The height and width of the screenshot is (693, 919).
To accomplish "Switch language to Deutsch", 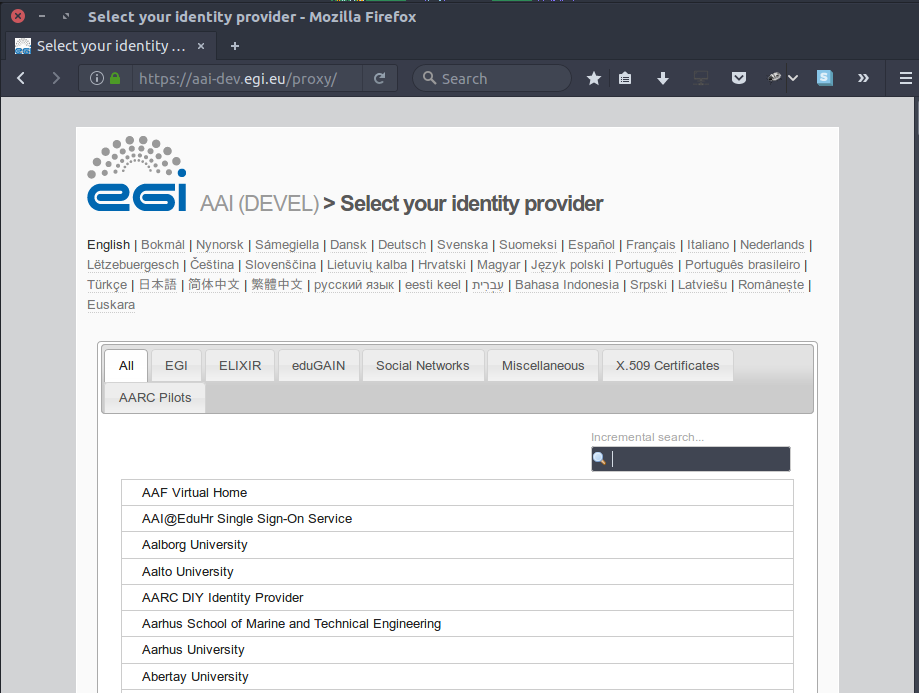I will [401, 245].
